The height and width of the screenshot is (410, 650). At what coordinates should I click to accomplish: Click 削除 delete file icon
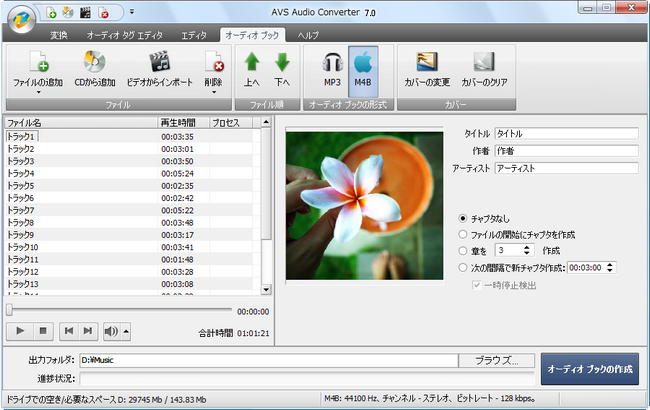tap(214, 61)
